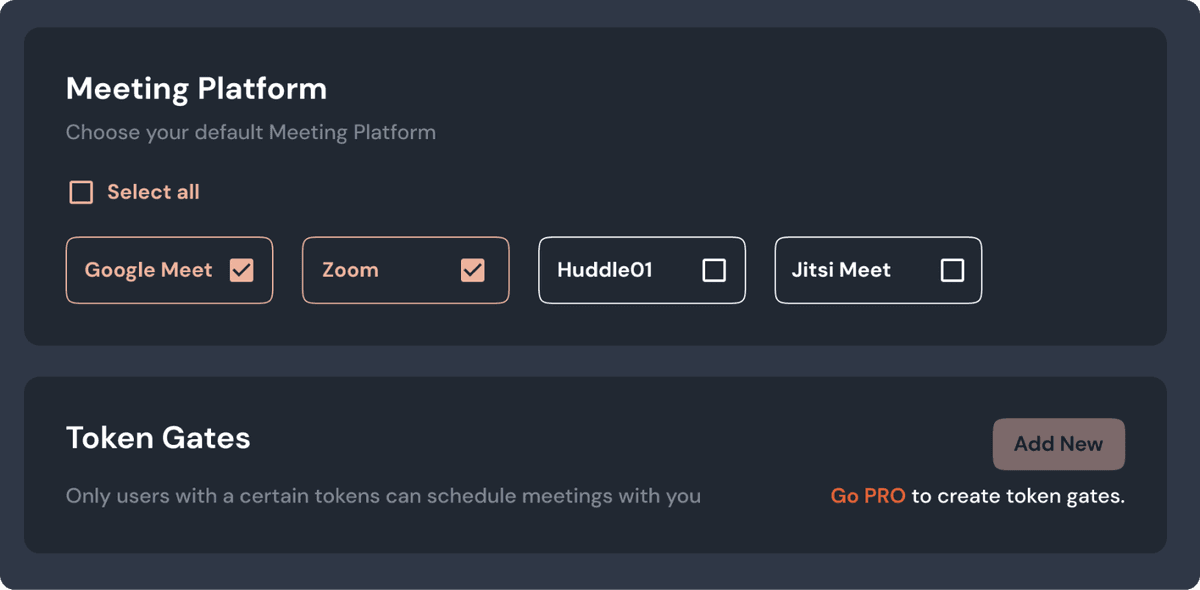Uncheck the Zoom platform checkbox
This screenshot has width=1200, height=590.
(473, 270)
